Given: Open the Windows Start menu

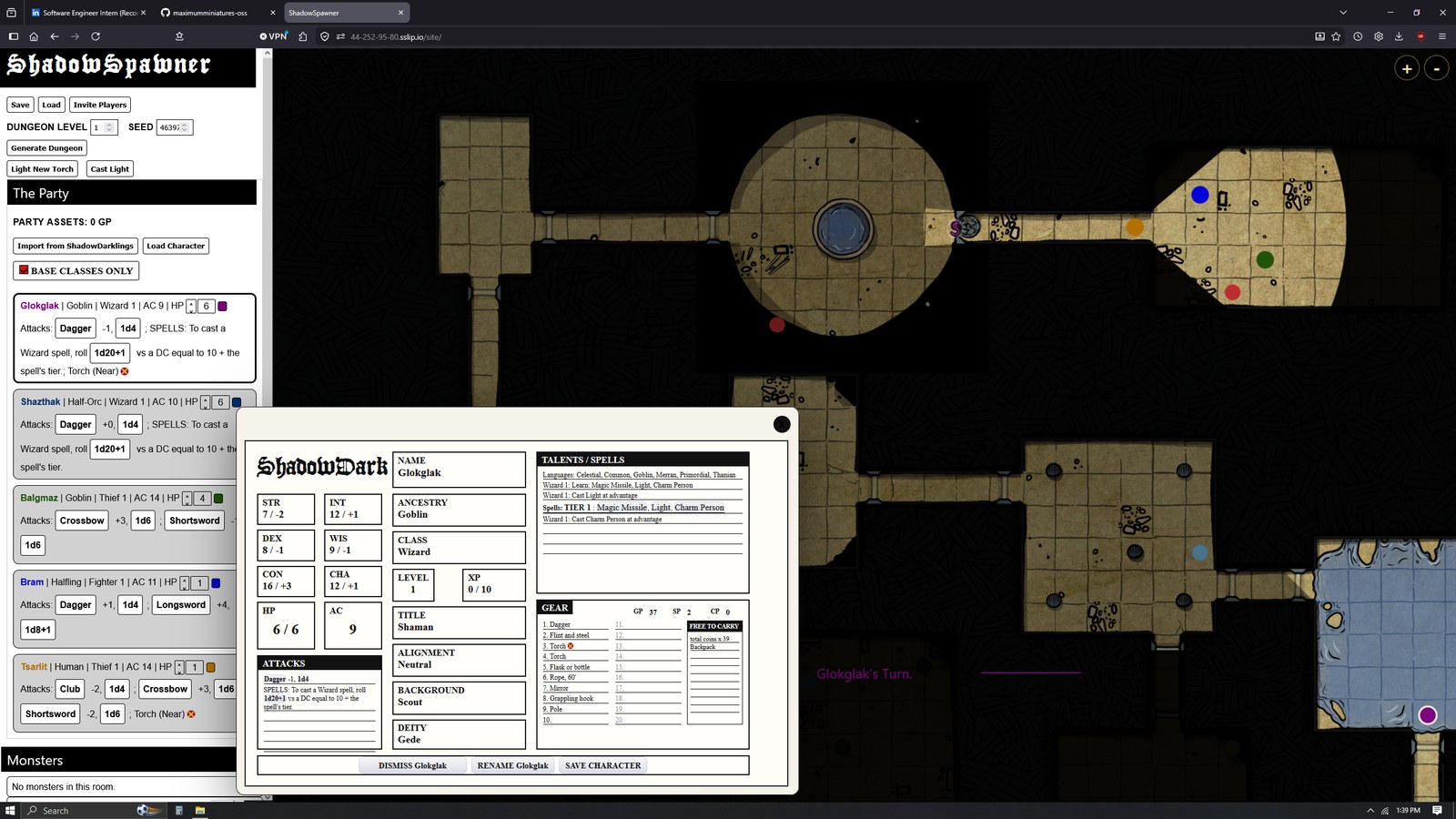Looking at the screenshot, I should [x=11, y=810].
